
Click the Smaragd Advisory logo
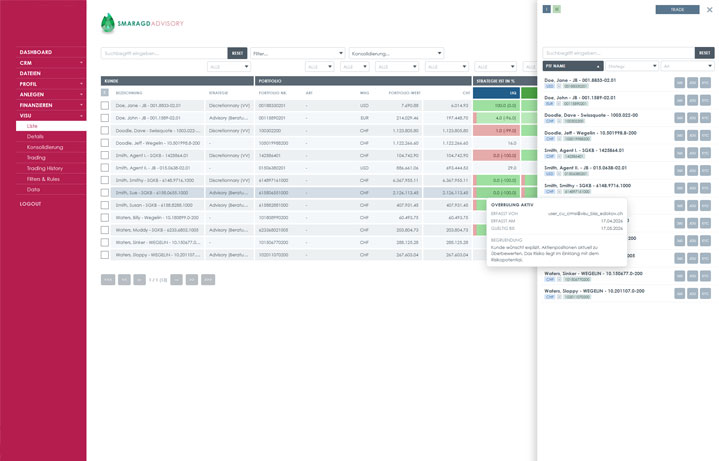click(141, 23)
